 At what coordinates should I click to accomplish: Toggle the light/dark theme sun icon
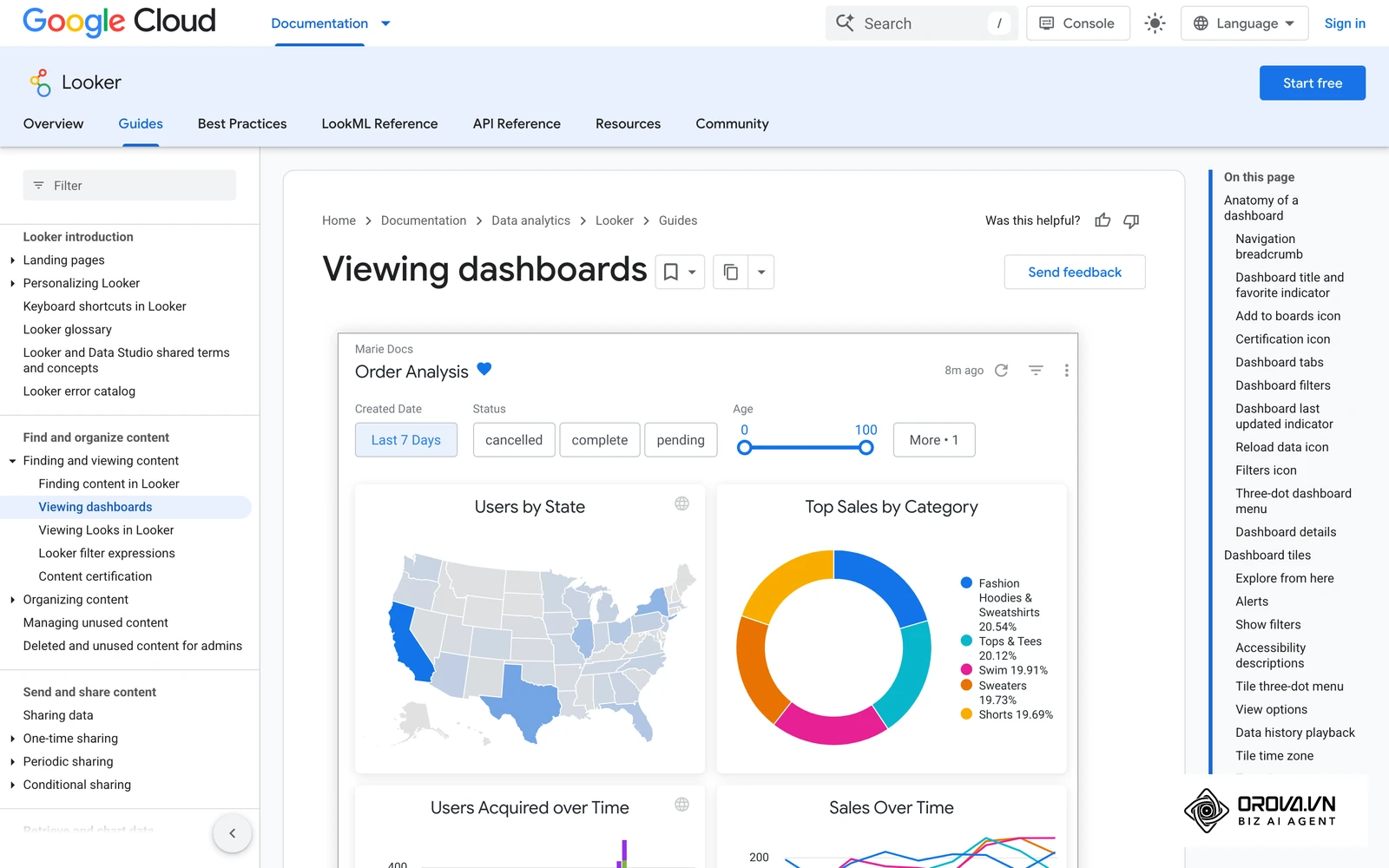pyautogui.click(x=1155, y=23)
